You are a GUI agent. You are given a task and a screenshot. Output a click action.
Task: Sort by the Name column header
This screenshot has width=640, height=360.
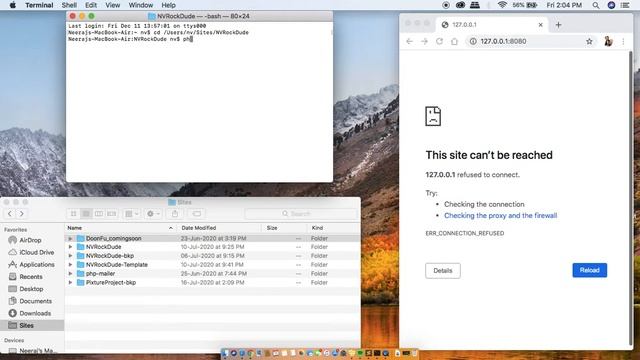point(121,228)
